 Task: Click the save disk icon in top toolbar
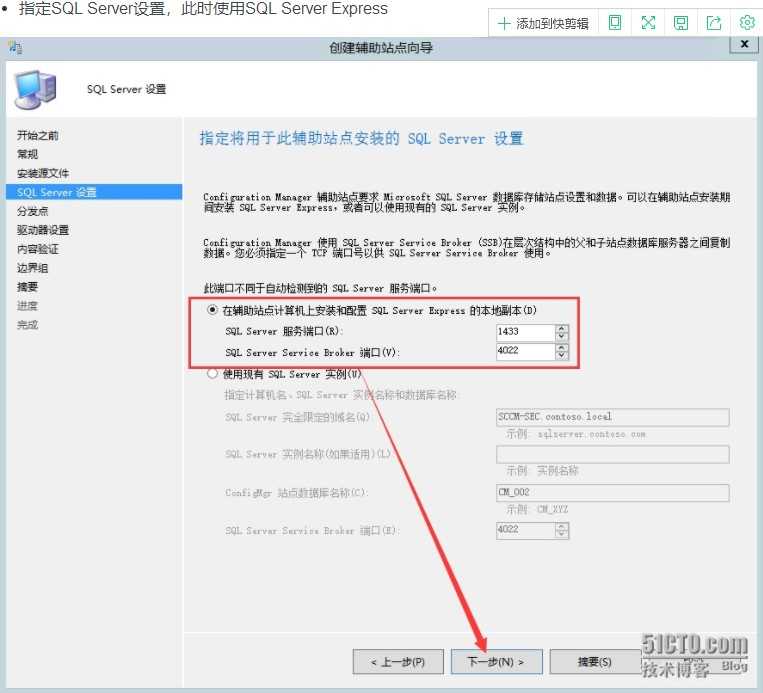(x=681, y=22)
